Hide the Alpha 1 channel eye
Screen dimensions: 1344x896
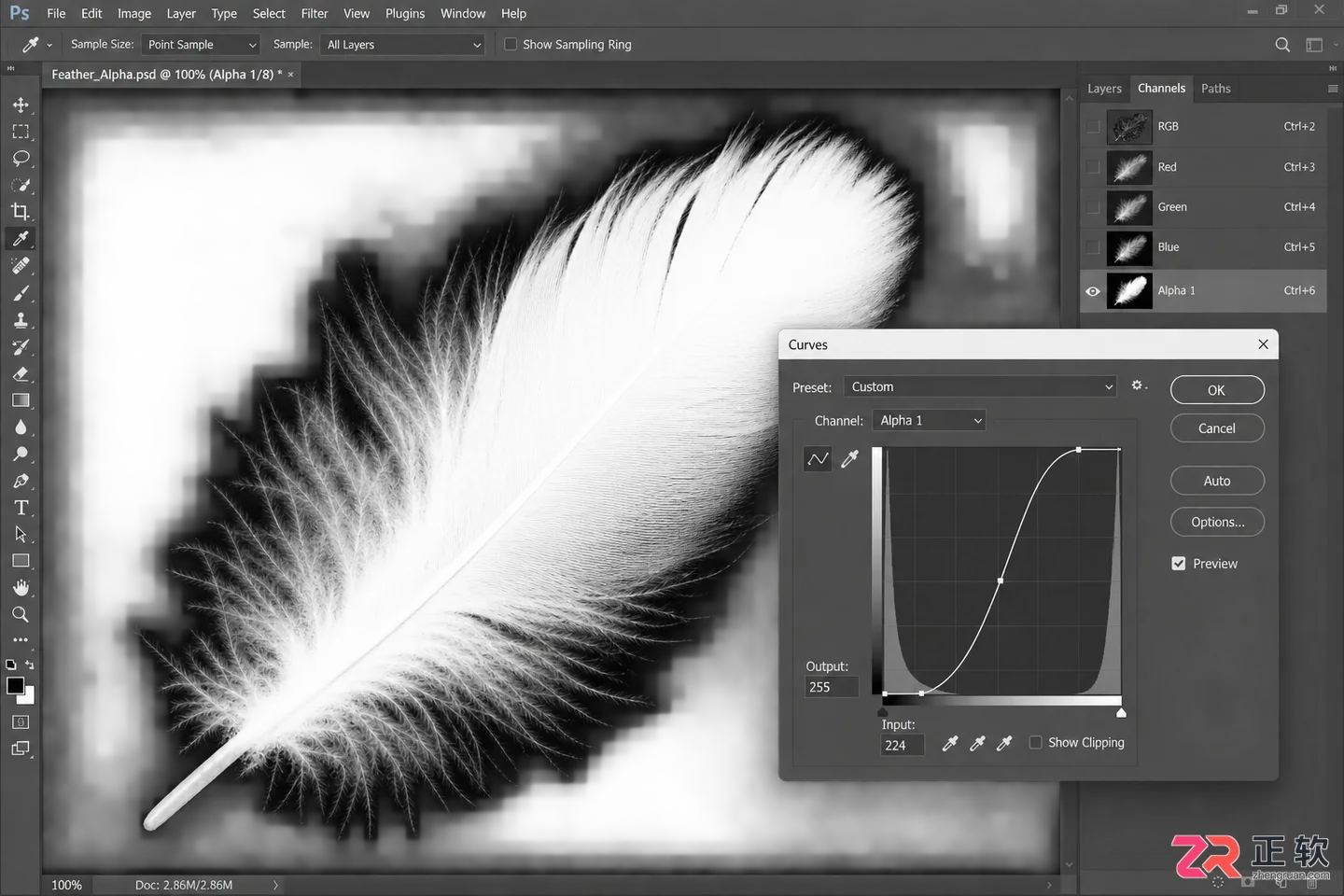coord(1093,291)
